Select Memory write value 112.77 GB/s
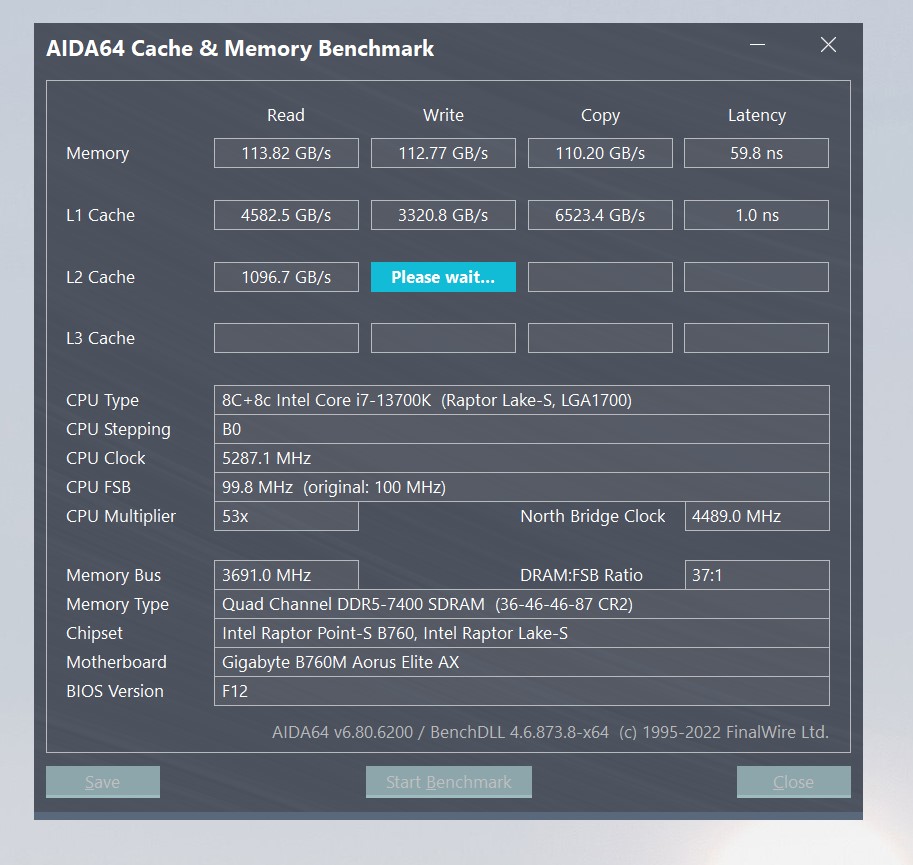The height and width of the screenshot is (865, 913). pos(443,153)
